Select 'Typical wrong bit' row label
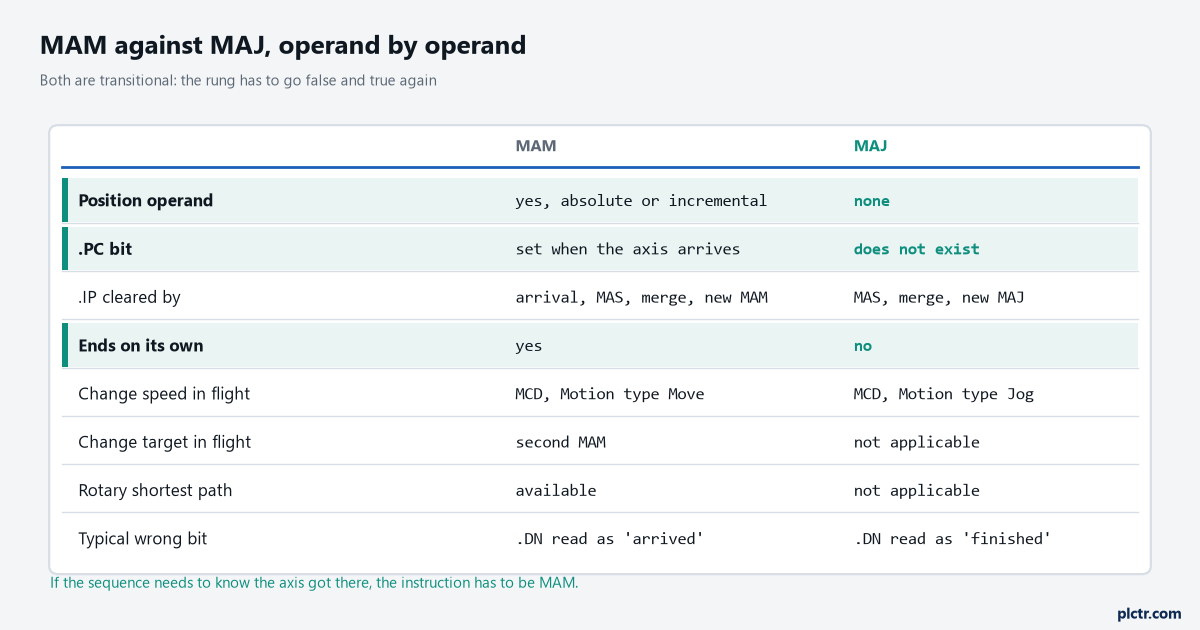 tap(143, 538)
